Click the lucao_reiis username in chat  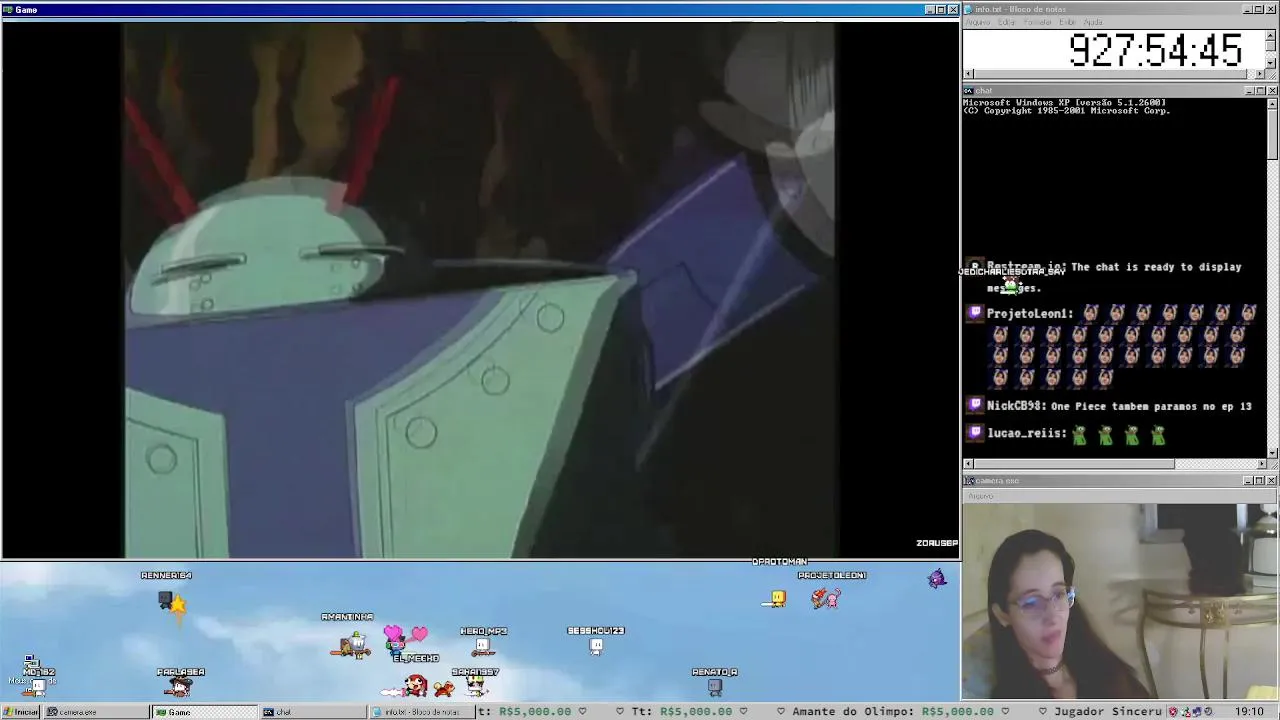coord(1026,434)
